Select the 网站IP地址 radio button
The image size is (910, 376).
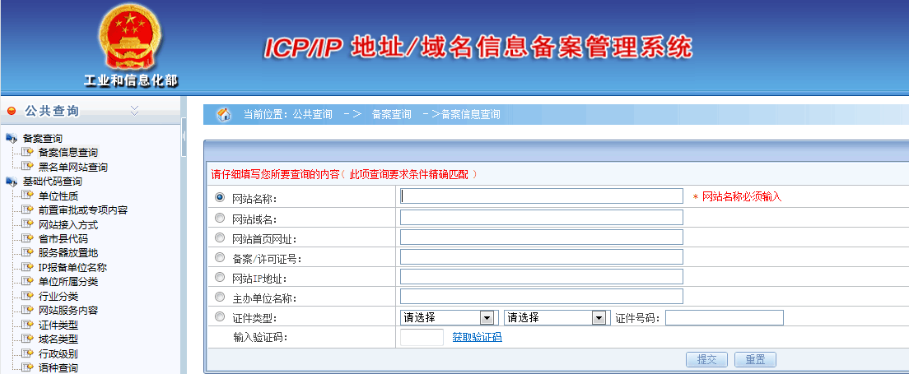(x=219, y=277)
